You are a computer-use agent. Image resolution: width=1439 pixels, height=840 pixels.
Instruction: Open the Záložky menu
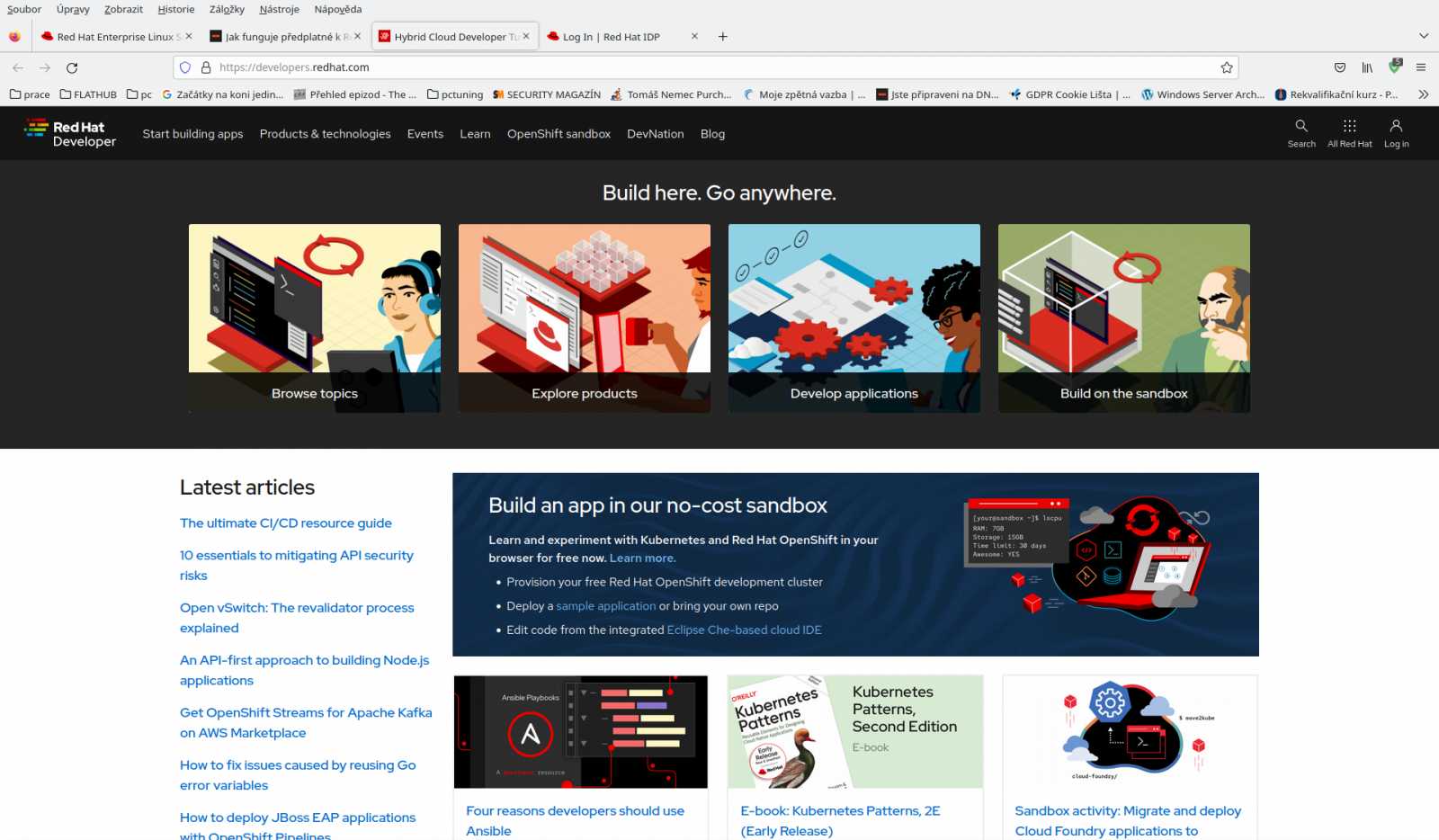point(227,9)
